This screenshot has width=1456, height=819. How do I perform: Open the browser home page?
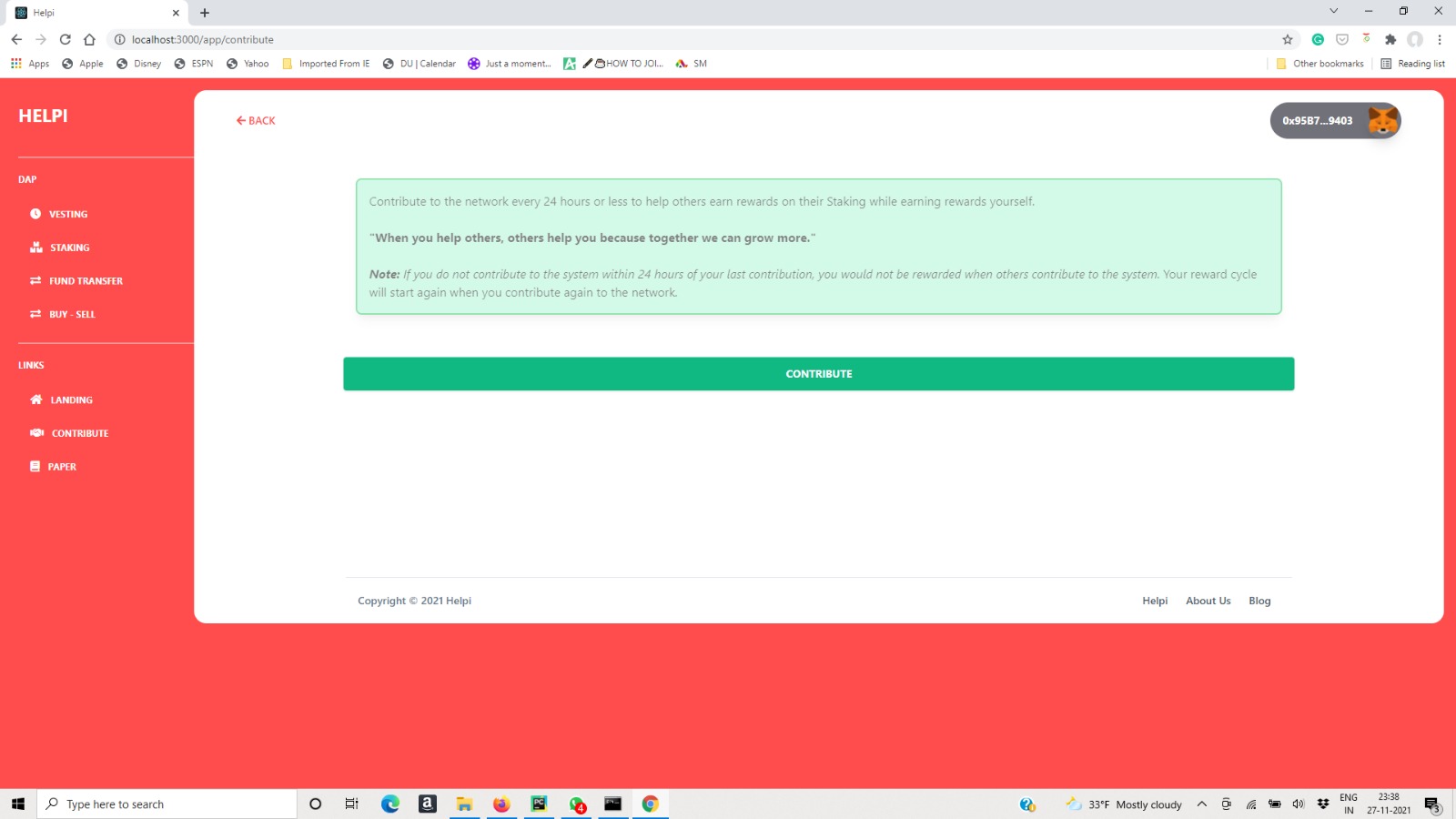pos(89,39)
